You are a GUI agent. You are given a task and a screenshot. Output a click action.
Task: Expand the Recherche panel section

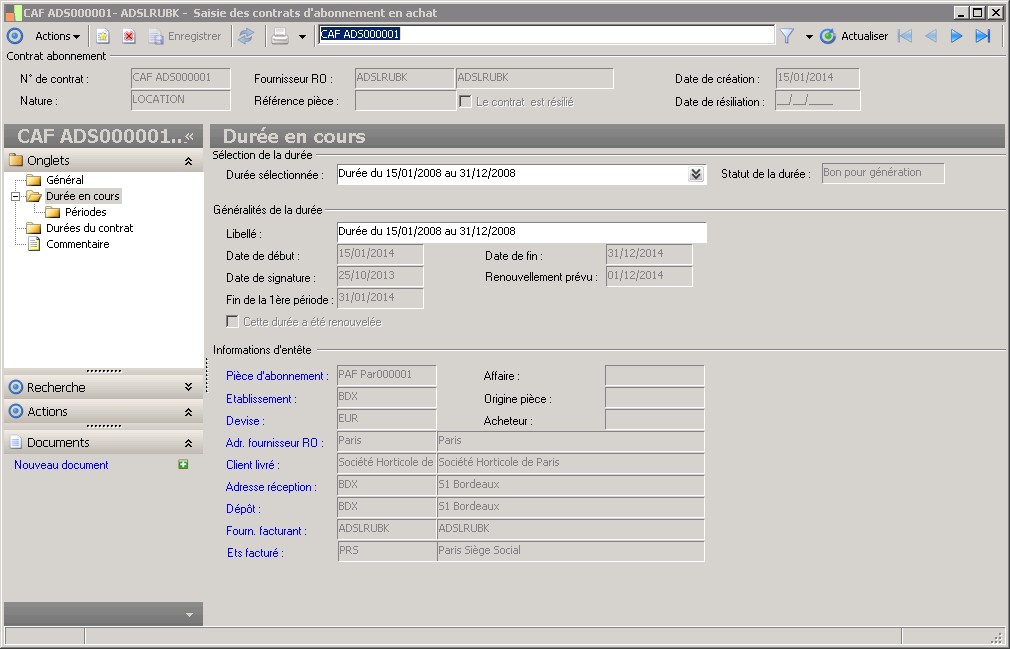[188, 387]
